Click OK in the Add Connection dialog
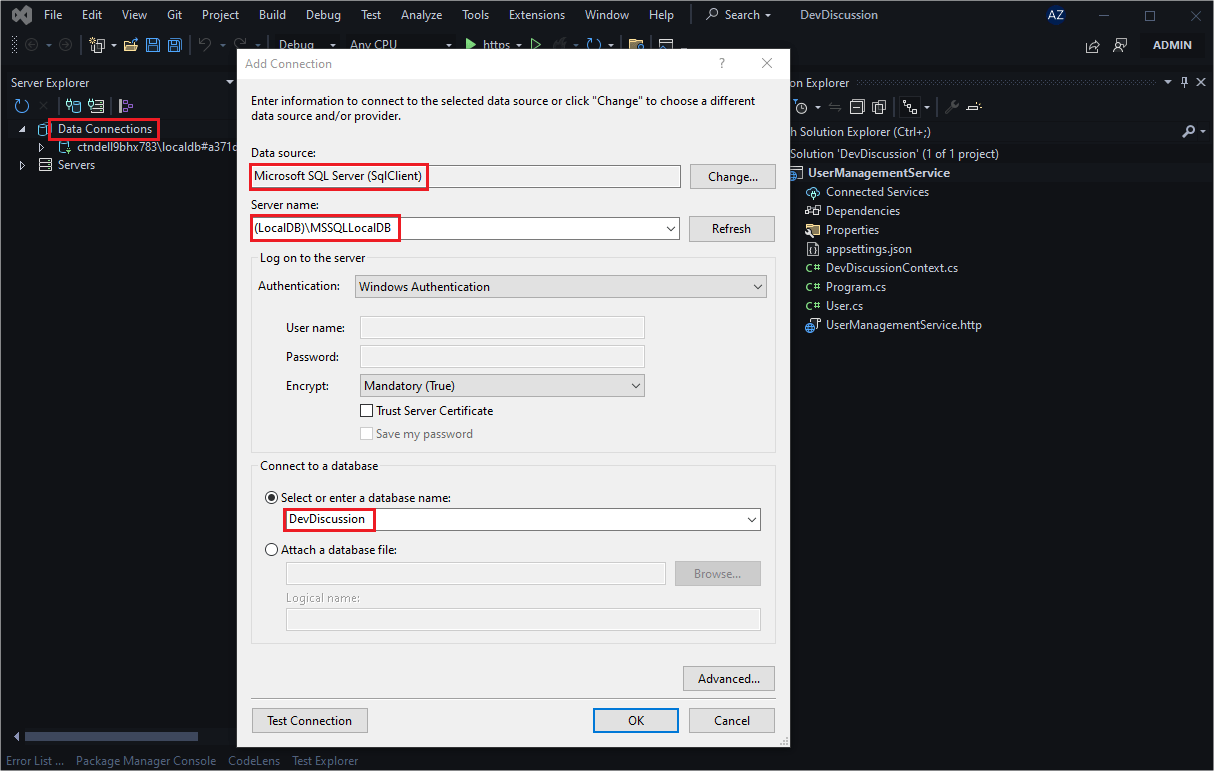 [636, 721]
